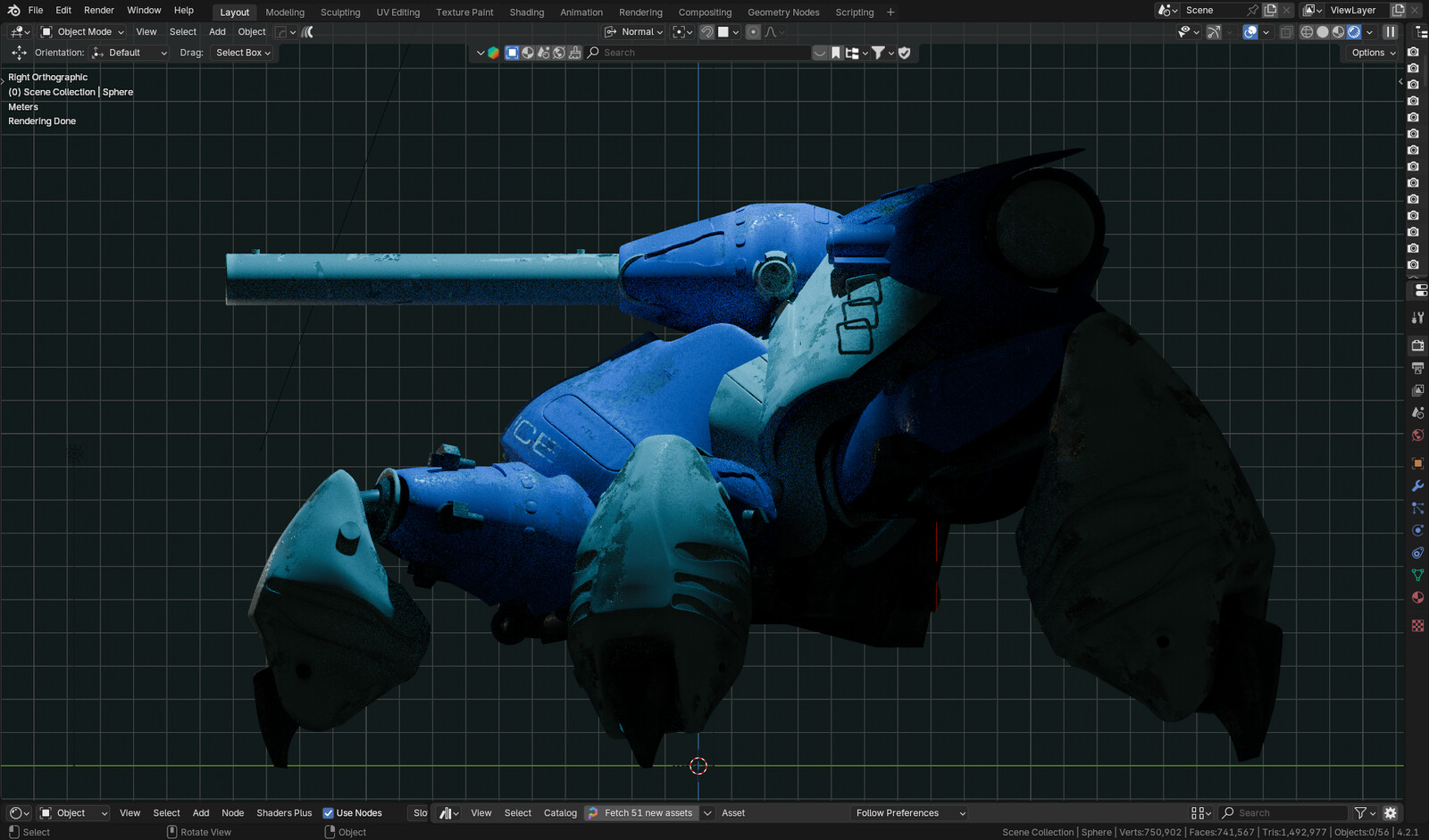The image size is (1429, 840).
Task: Open the Object Constraints properties tab
Action: (1417, 553)
